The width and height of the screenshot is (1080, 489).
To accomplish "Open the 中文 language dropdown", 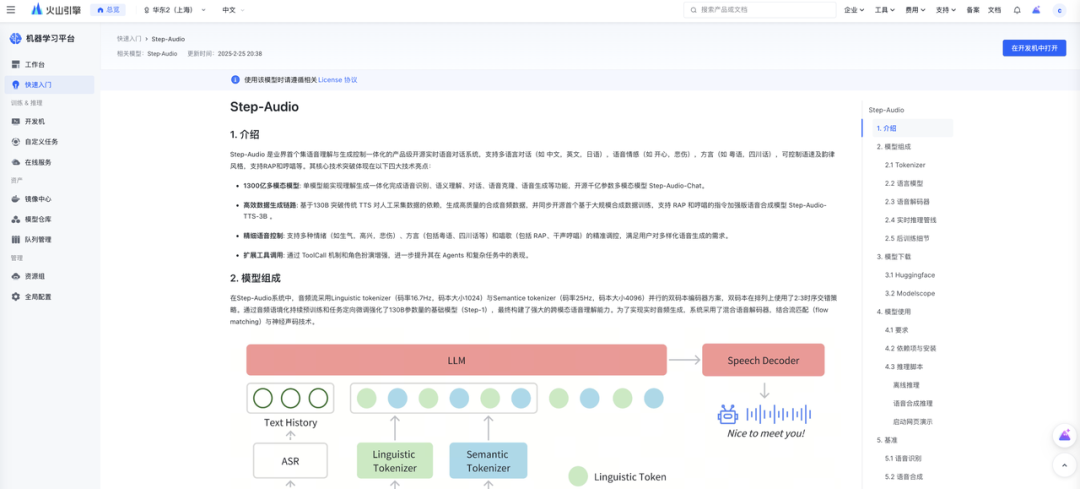I will point(233,10).
